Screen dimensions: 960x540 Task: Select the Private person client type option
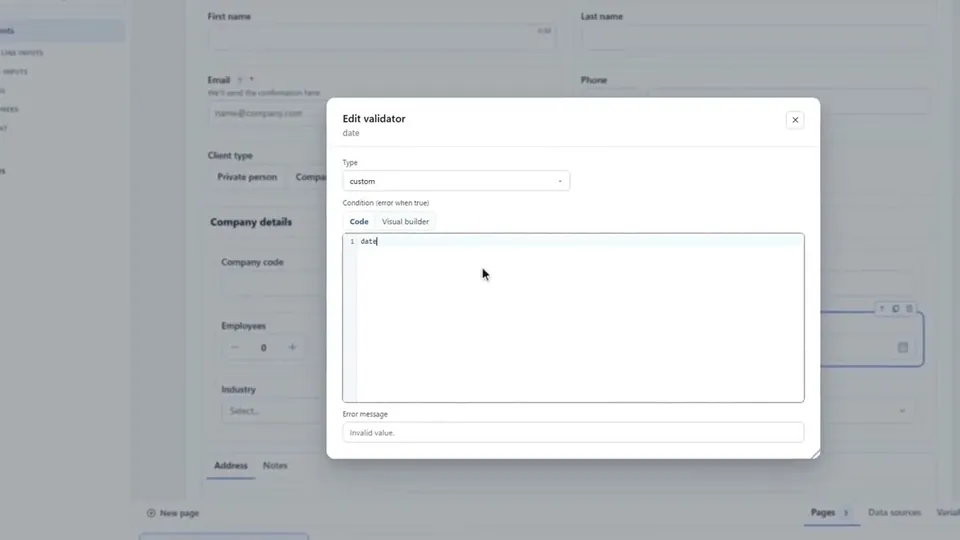pyautogui.click(x=247, y=177)
